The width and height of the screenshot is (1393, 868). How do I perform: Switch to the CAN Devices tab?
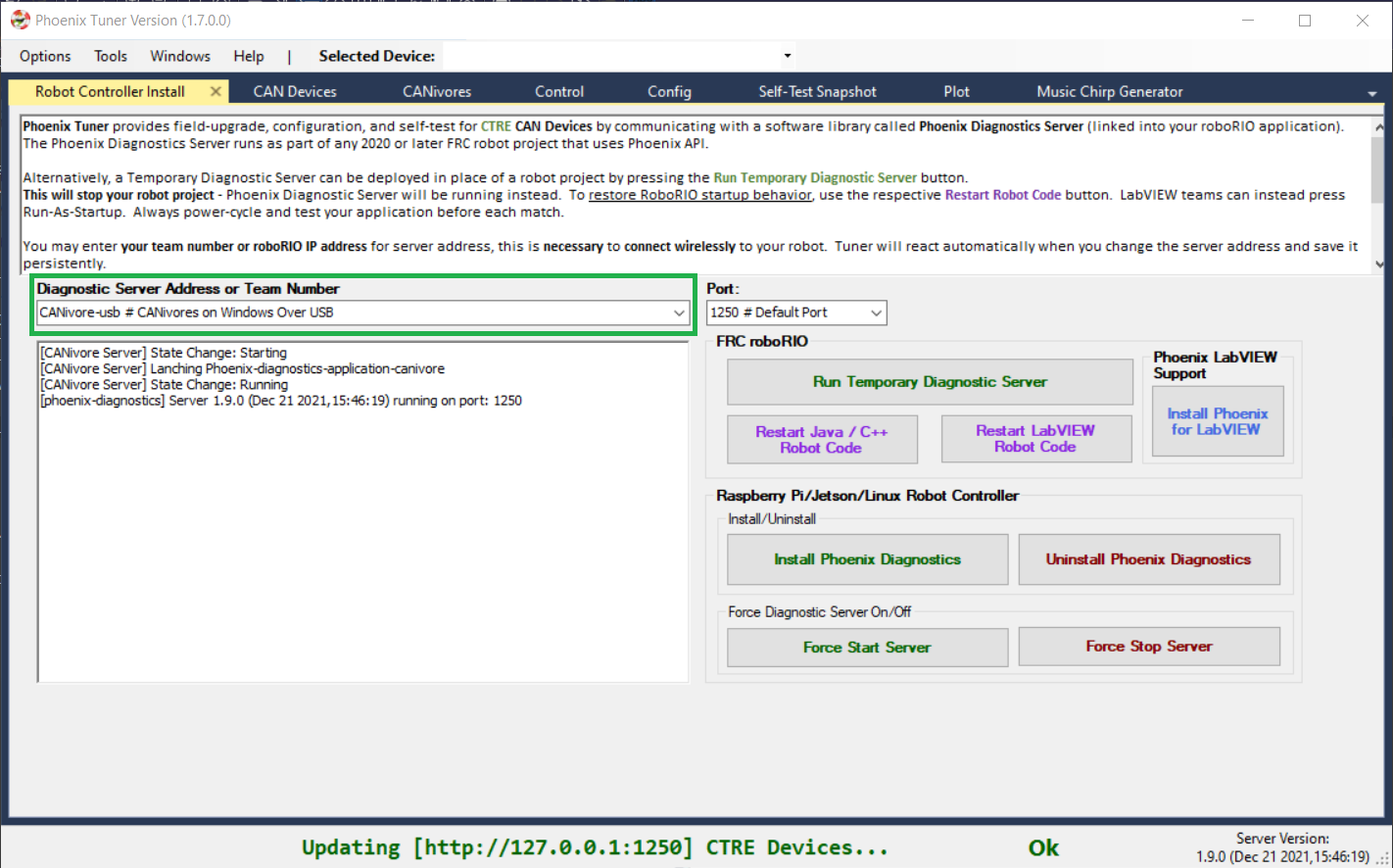pos(295,91)
